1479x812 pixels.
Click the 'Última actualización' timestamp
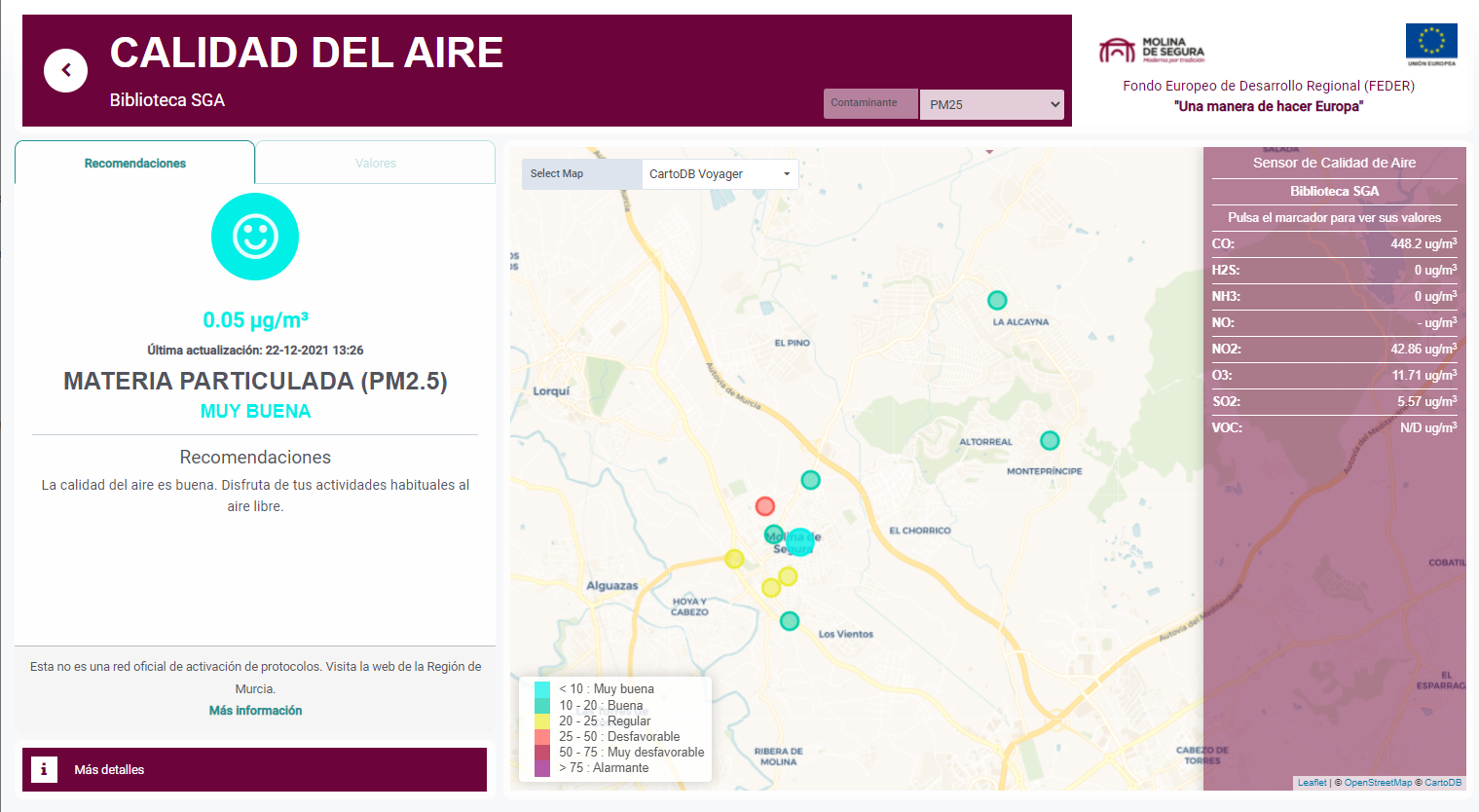[x=255, y=350]
